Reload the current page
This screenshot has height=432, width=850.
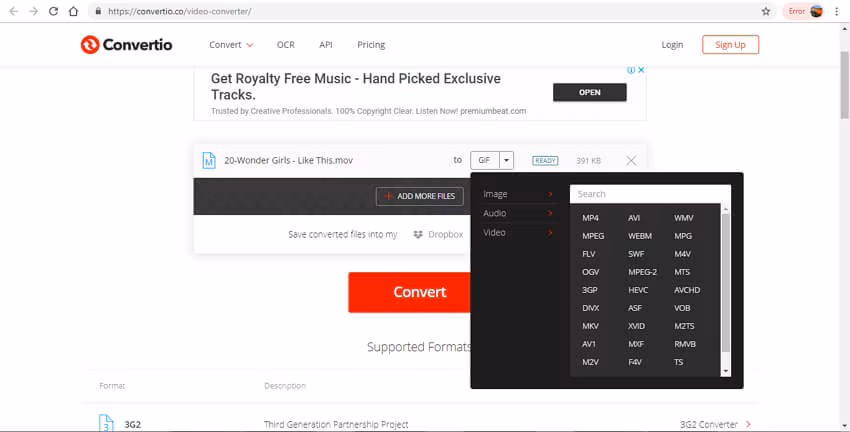(x=53, y=11)
